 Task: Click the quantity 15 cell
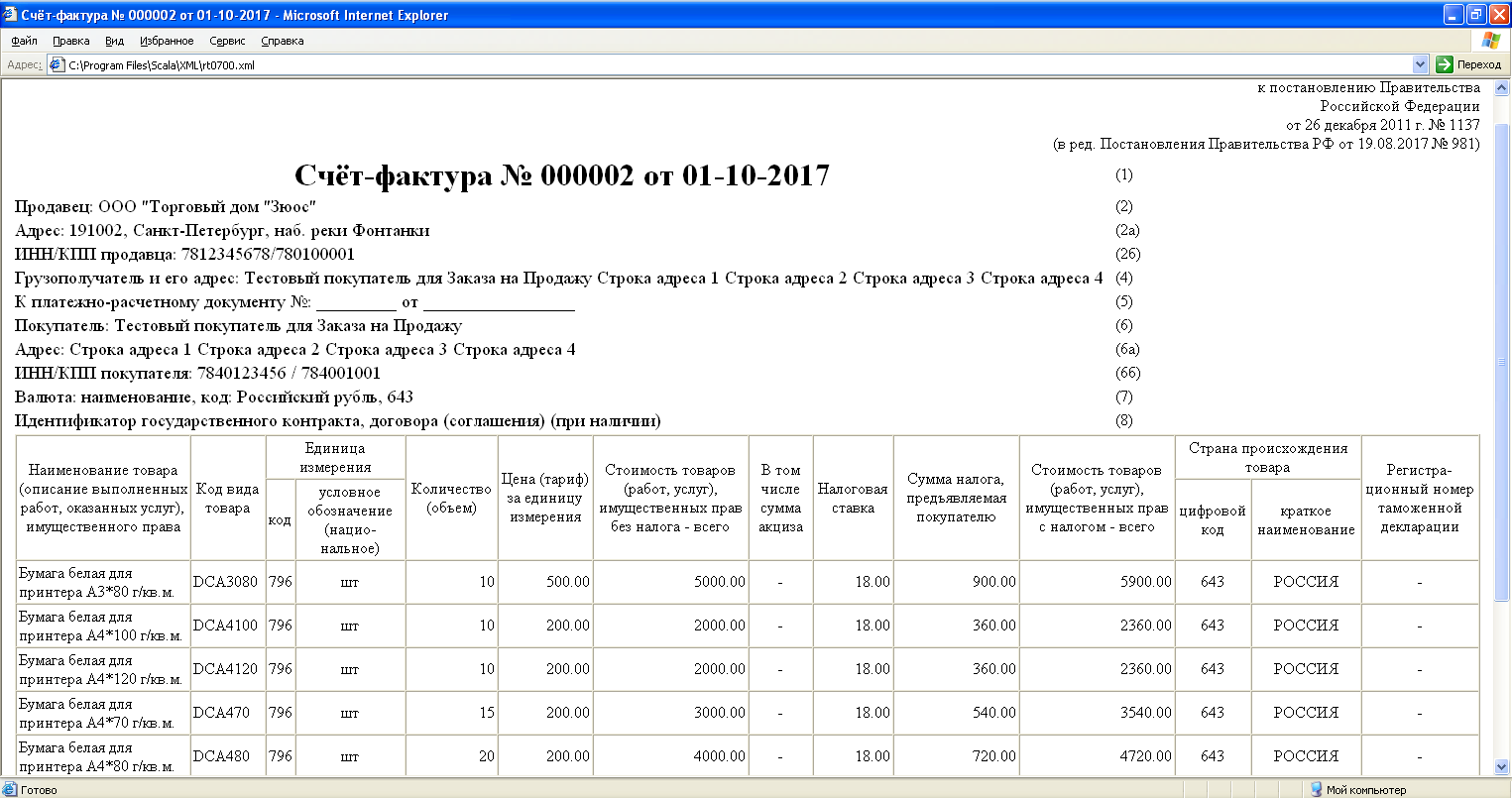[x=451, y=713]
